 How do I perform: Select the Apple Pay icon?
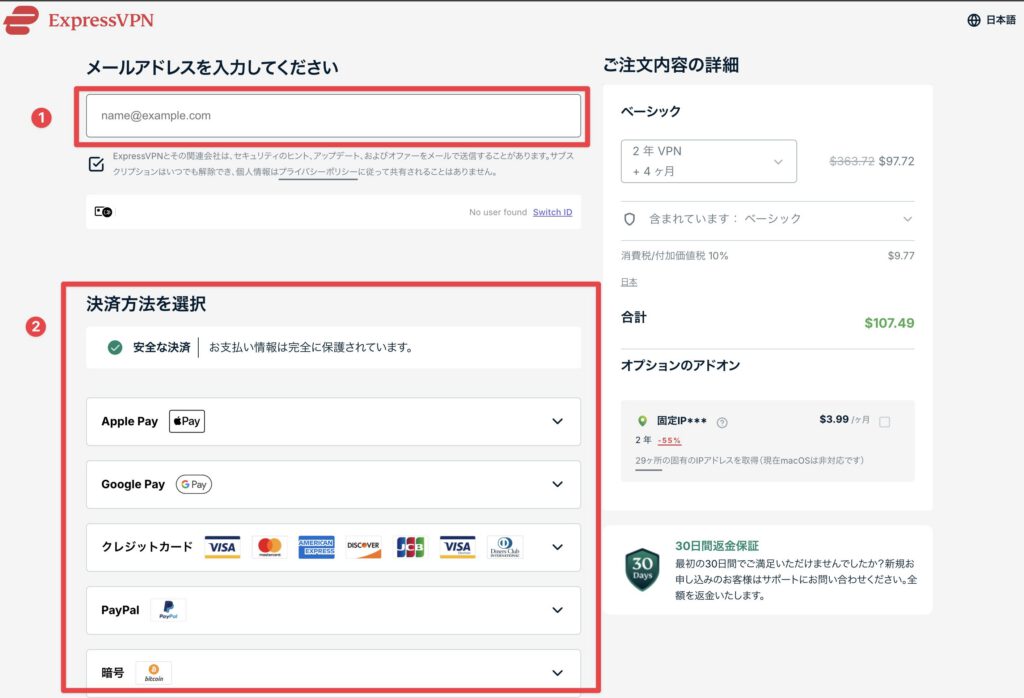click(186, 421)
